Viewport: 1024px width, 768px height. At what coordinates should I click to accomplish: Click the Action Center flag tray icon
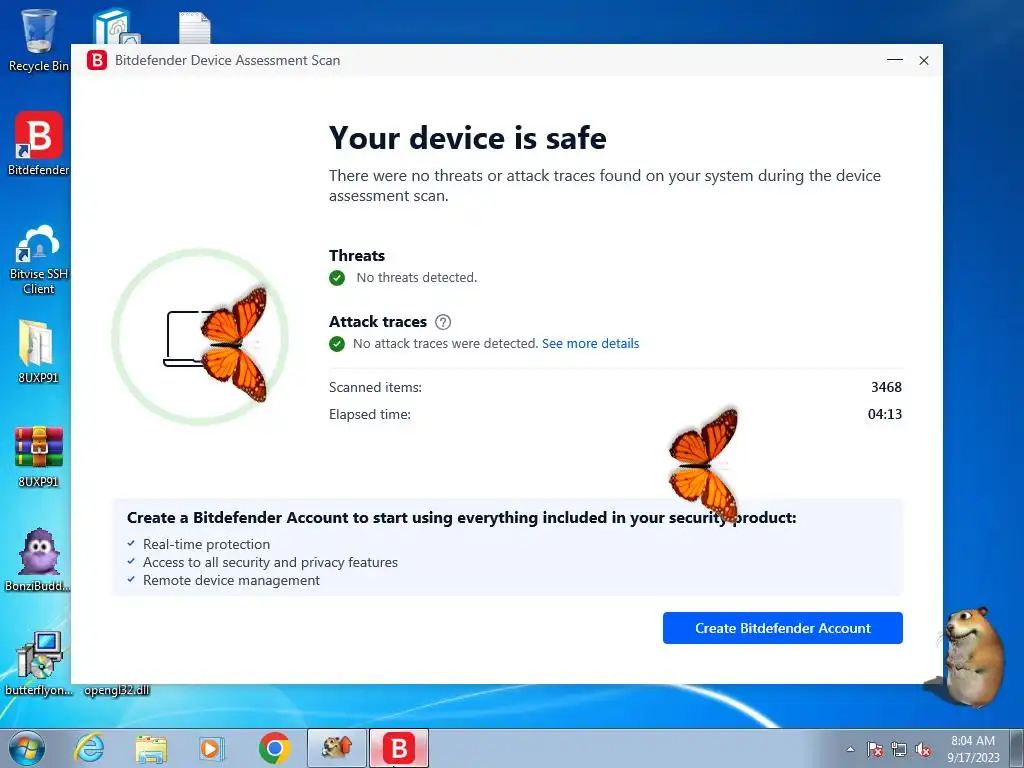875,749
